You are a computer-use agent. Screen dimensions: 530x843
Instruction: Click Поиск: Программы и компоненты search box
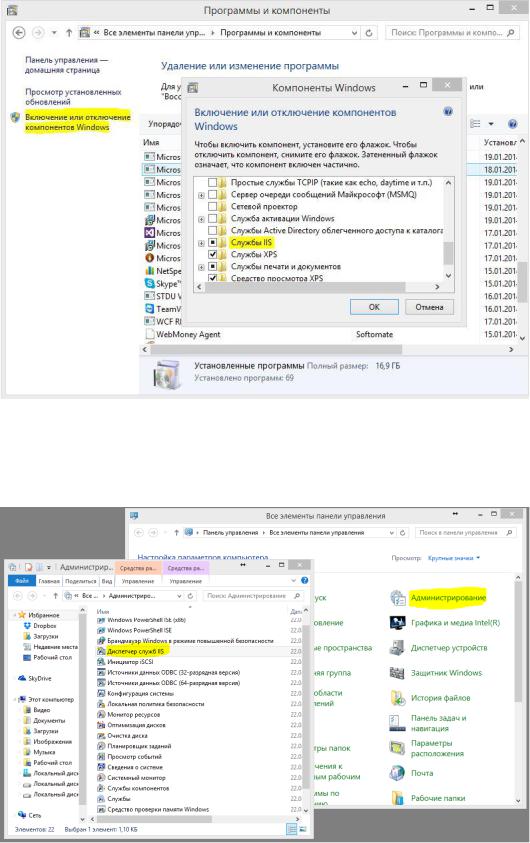point(453,33)
